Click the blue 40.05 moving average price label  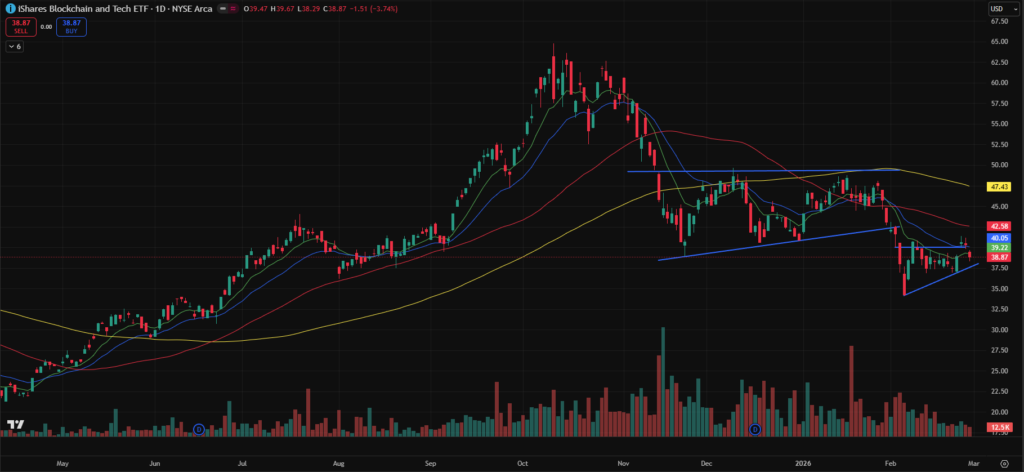pos(997,238)
